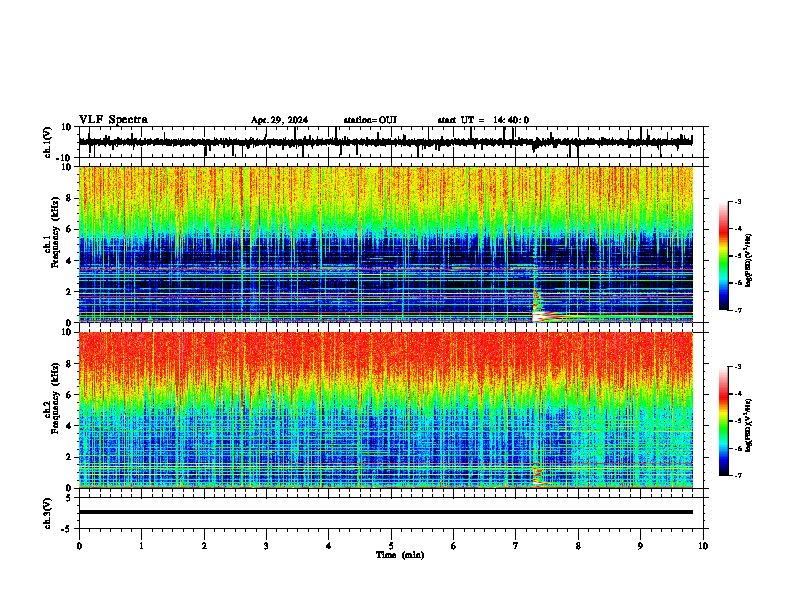
Task: Click the '-5' tick of the ch.3(V) axis
Action: point(68,529)
